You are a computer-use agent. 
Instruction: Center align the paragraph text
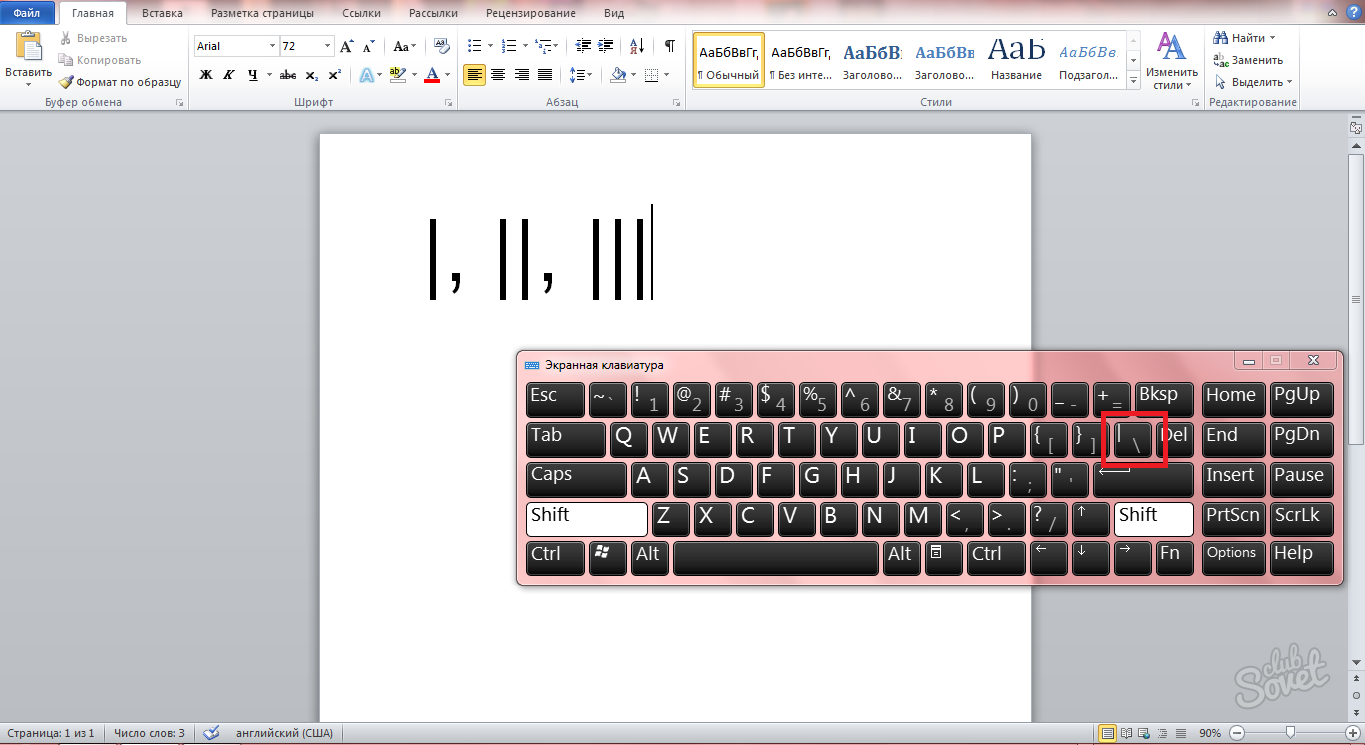click(497, 75)
